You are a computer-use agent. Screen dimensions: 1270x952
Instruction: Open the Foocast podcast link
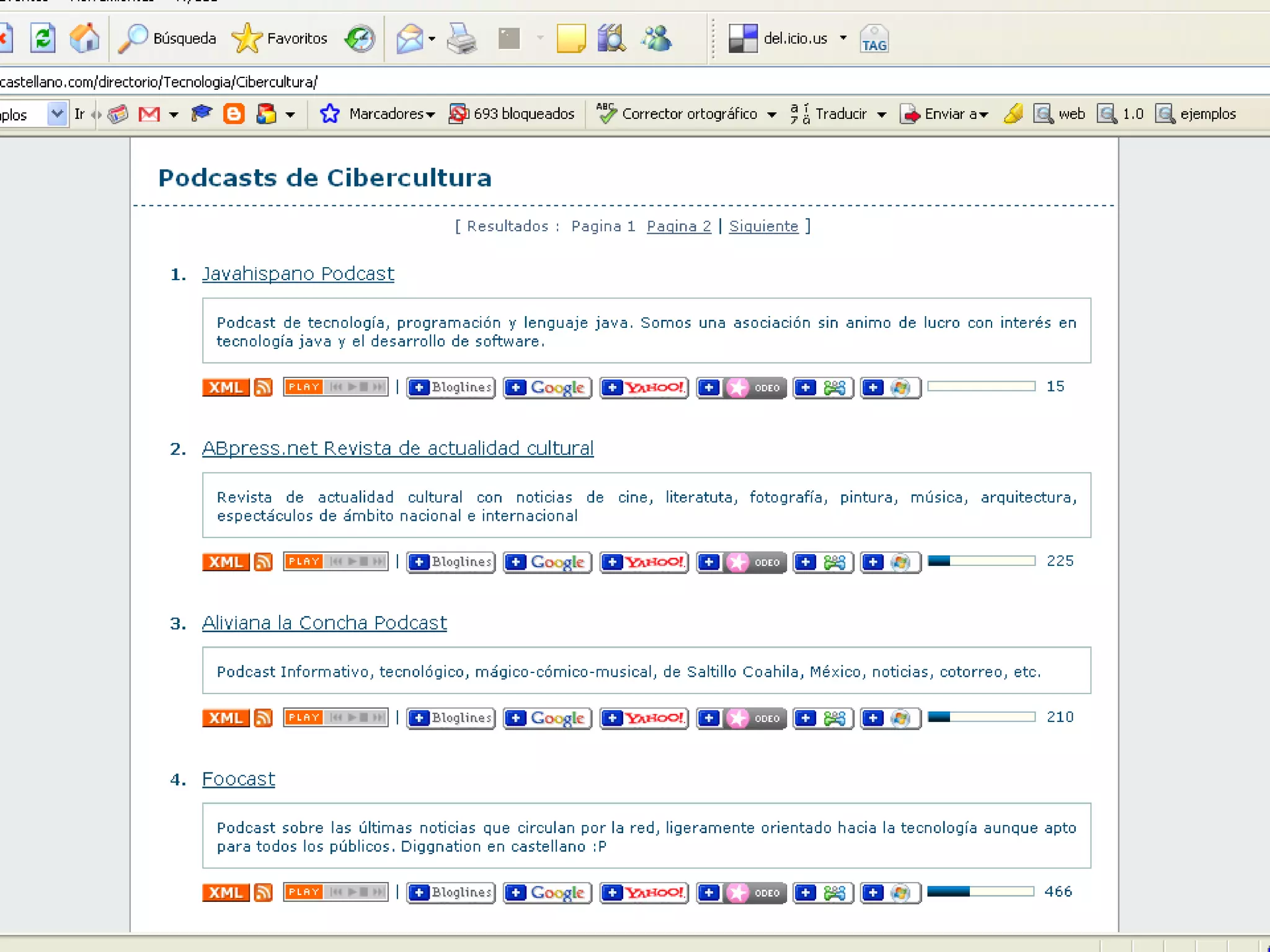click(x=238, y=779)
